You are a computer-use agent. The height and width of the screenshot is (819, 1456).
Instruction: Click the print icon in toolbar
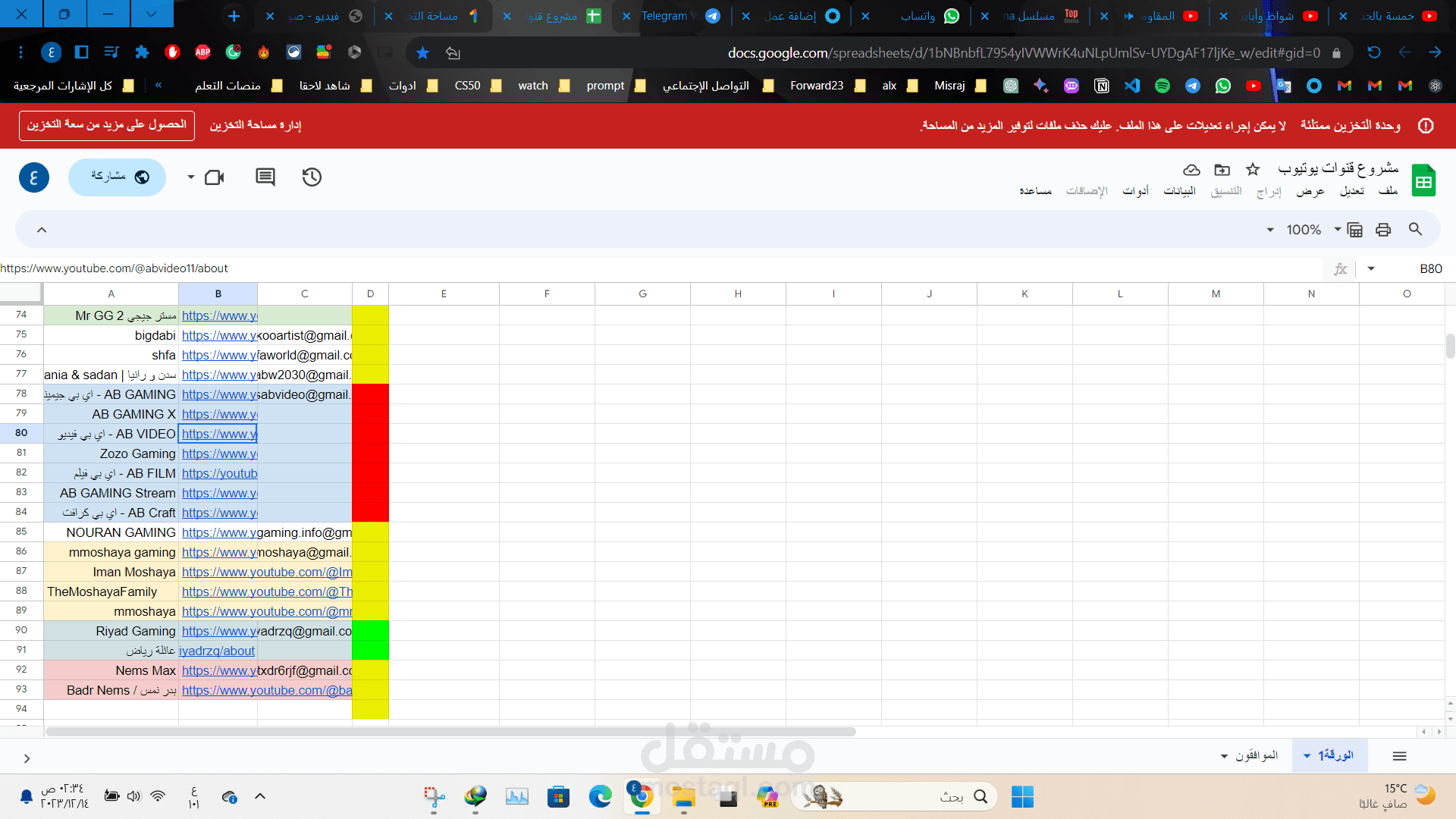tap(1383, 230)
